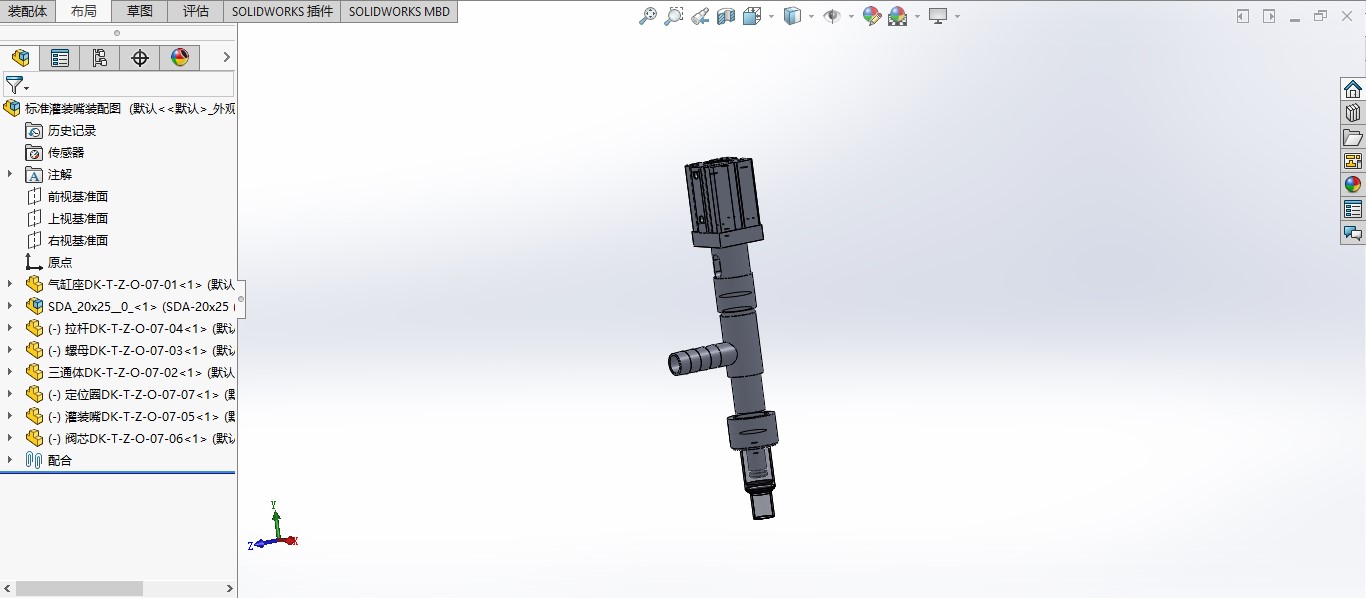Open the 装配体 ribbon tab
Image resolution: width=1366 pixels, height=598 pixels.
point(28,11)
